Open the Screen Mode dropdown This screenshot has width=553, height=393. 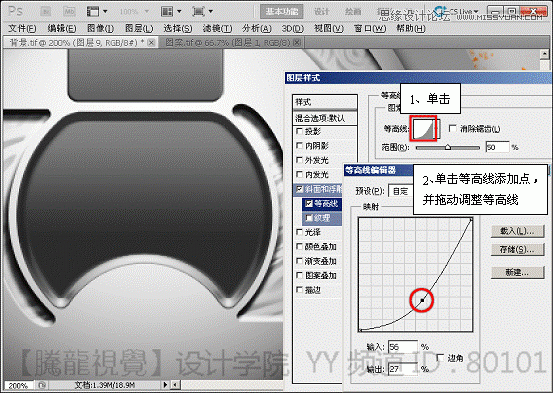pyautogui.click(x=202, y=11)
